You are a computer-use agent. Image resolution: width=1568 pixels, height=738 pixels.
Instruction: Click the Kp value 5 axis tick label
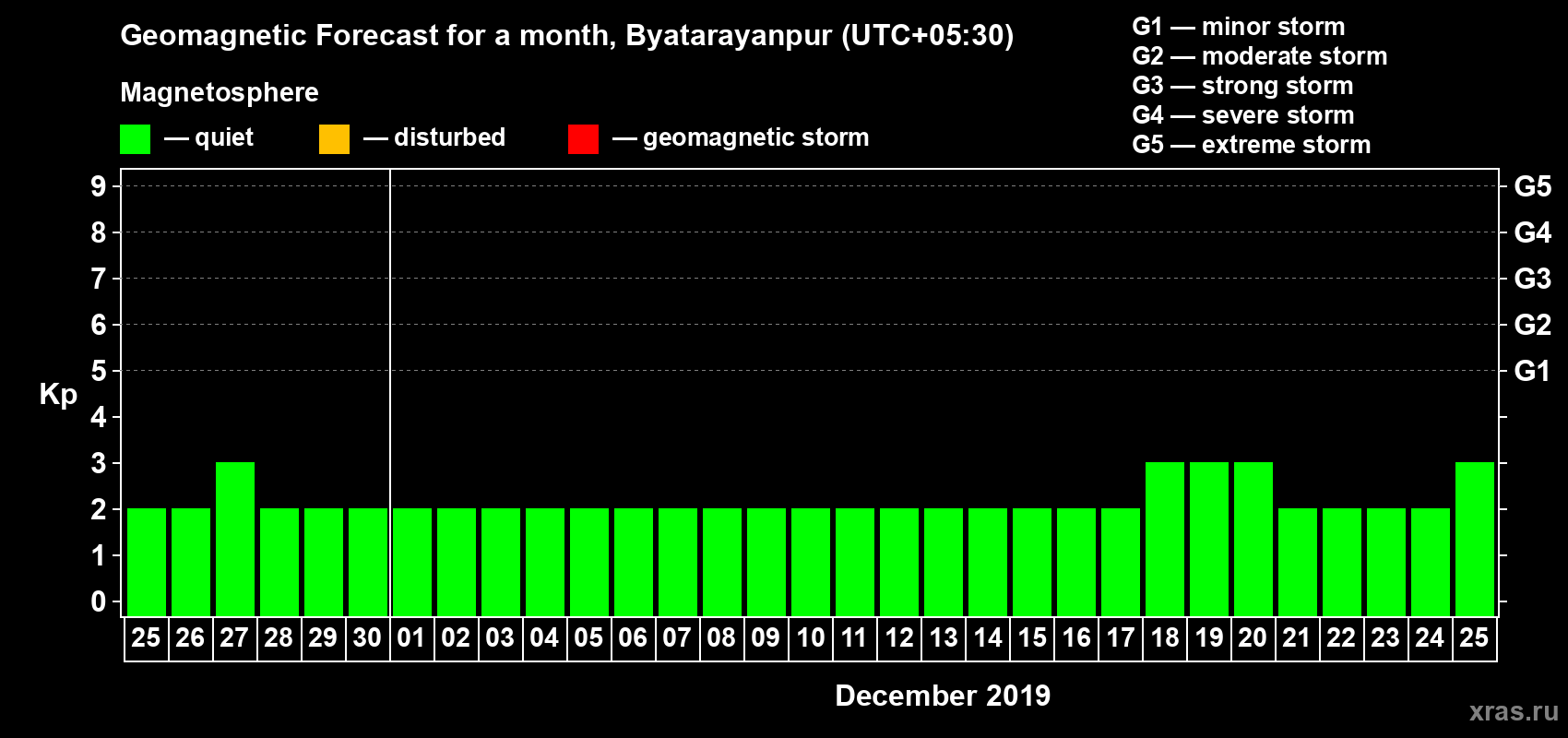[x=99, y=371]
